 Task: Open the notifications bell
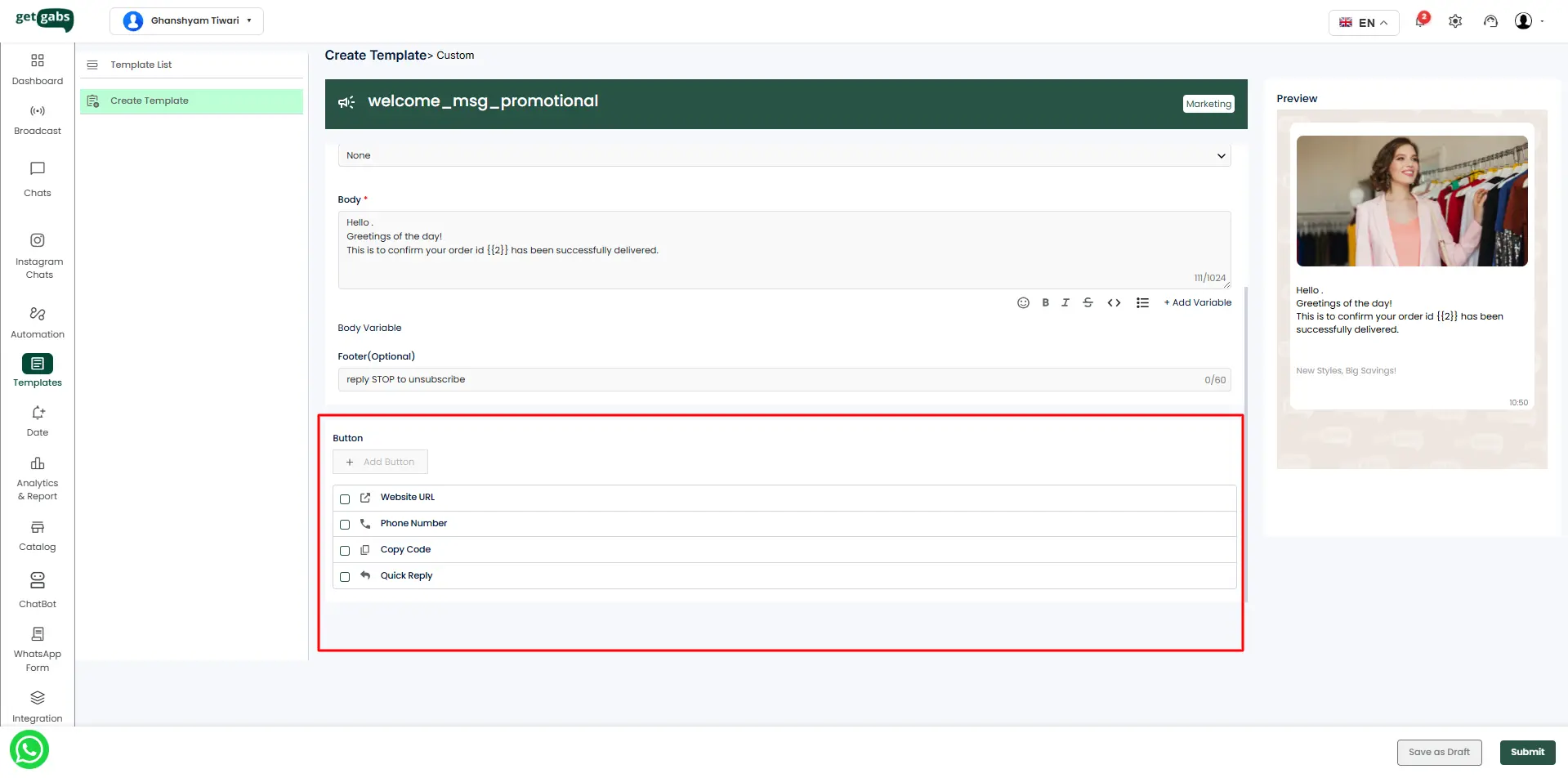[x=1420, y=21]
